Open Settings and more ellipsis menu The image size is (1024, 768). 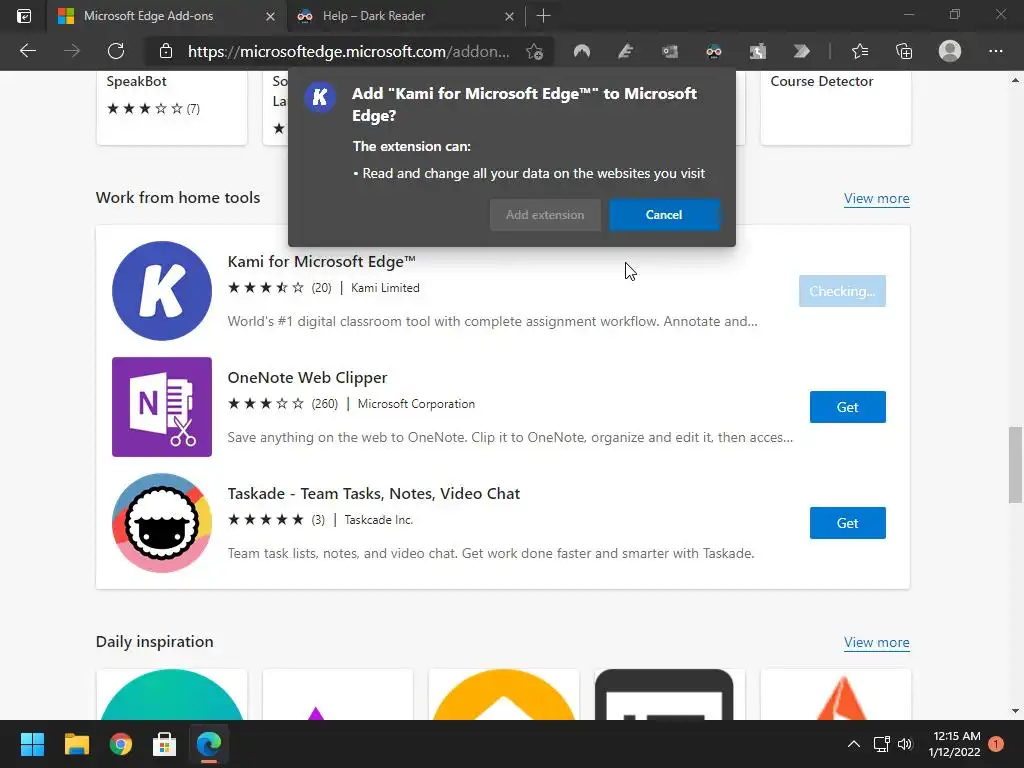pos(995,51)
